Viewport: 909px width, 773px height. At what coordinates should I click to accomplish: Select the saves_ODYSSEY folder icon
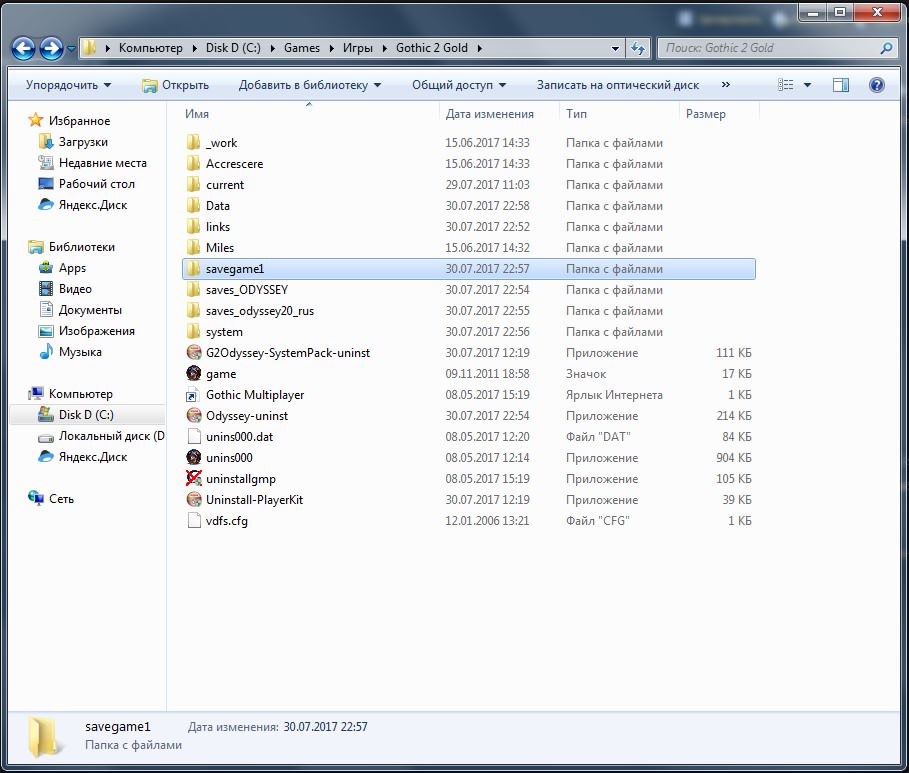[x=194, y=289]
